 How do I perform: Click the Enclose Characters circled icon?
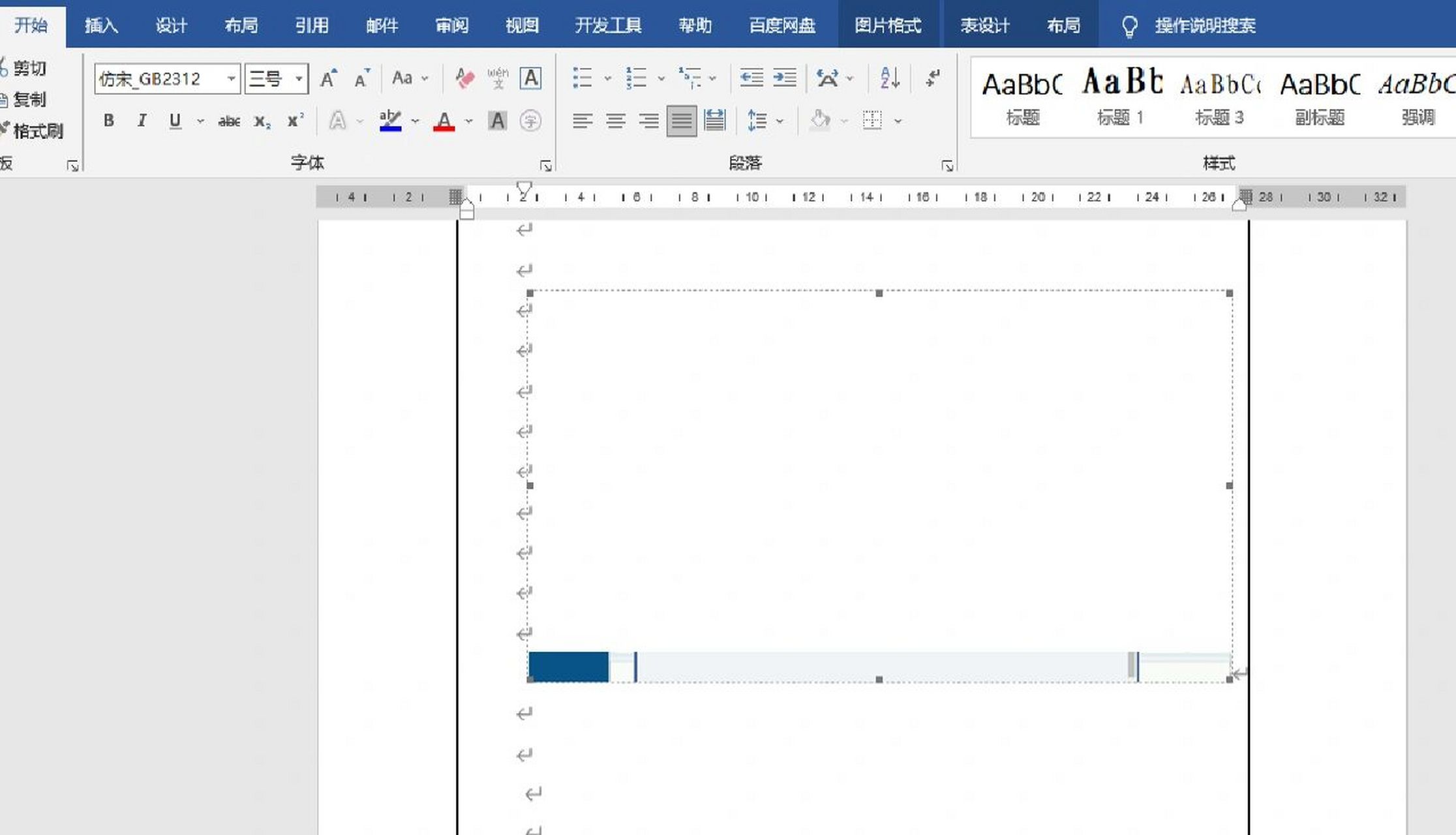530,121
